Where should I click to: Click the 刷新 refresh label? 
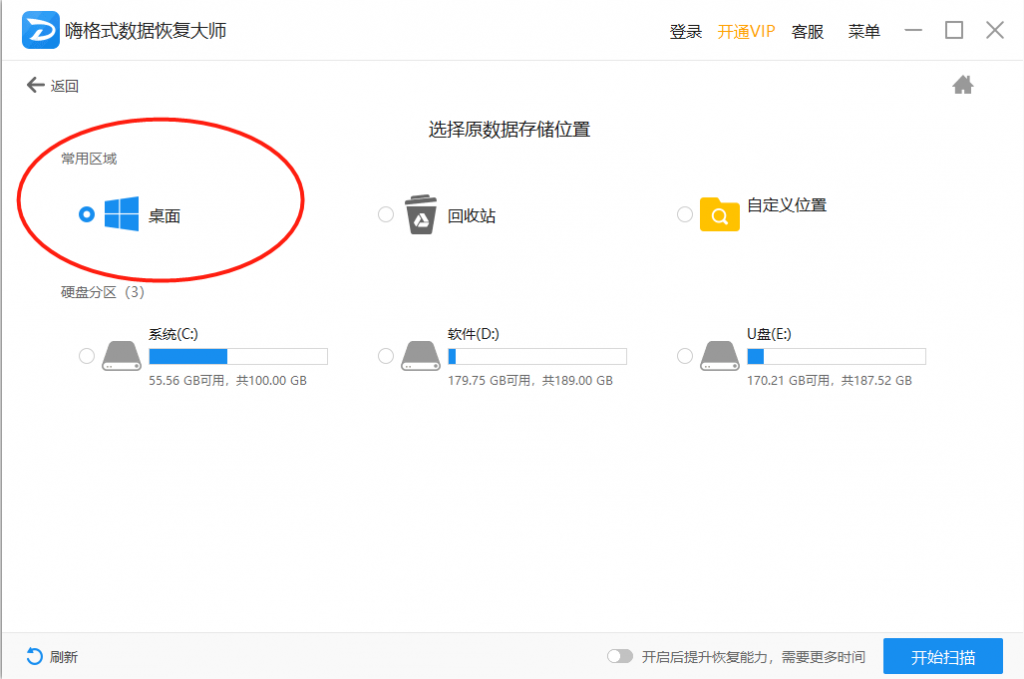64,657
